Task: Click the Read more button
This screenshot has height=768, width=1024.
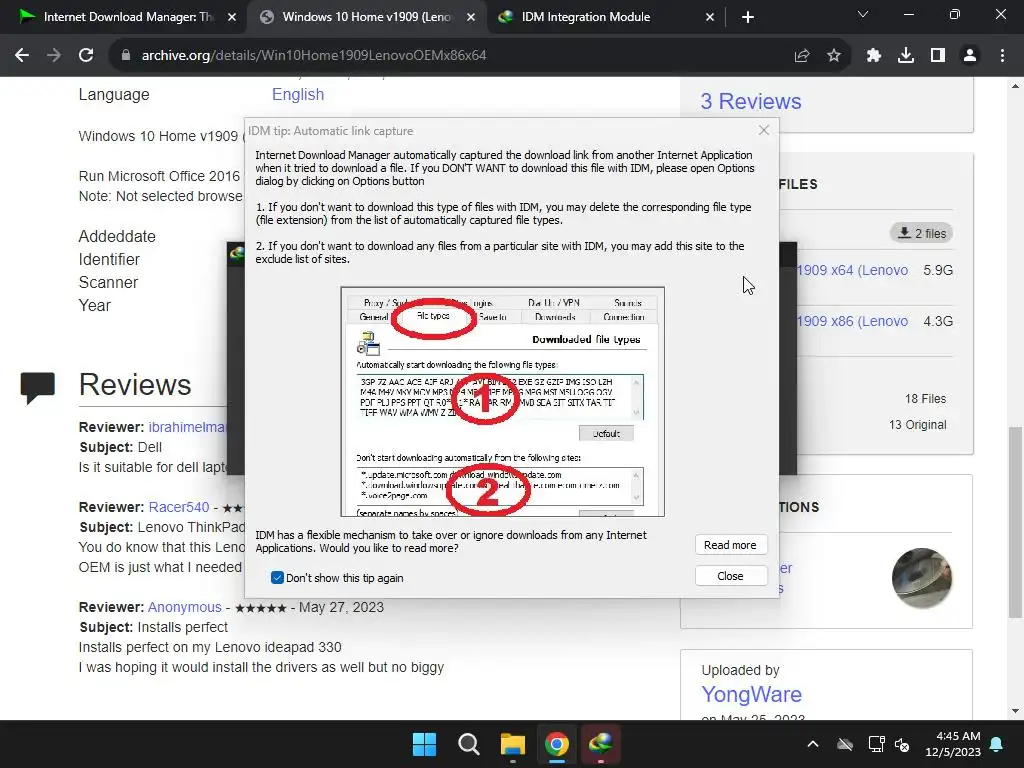Action: (x=730, y=545)
